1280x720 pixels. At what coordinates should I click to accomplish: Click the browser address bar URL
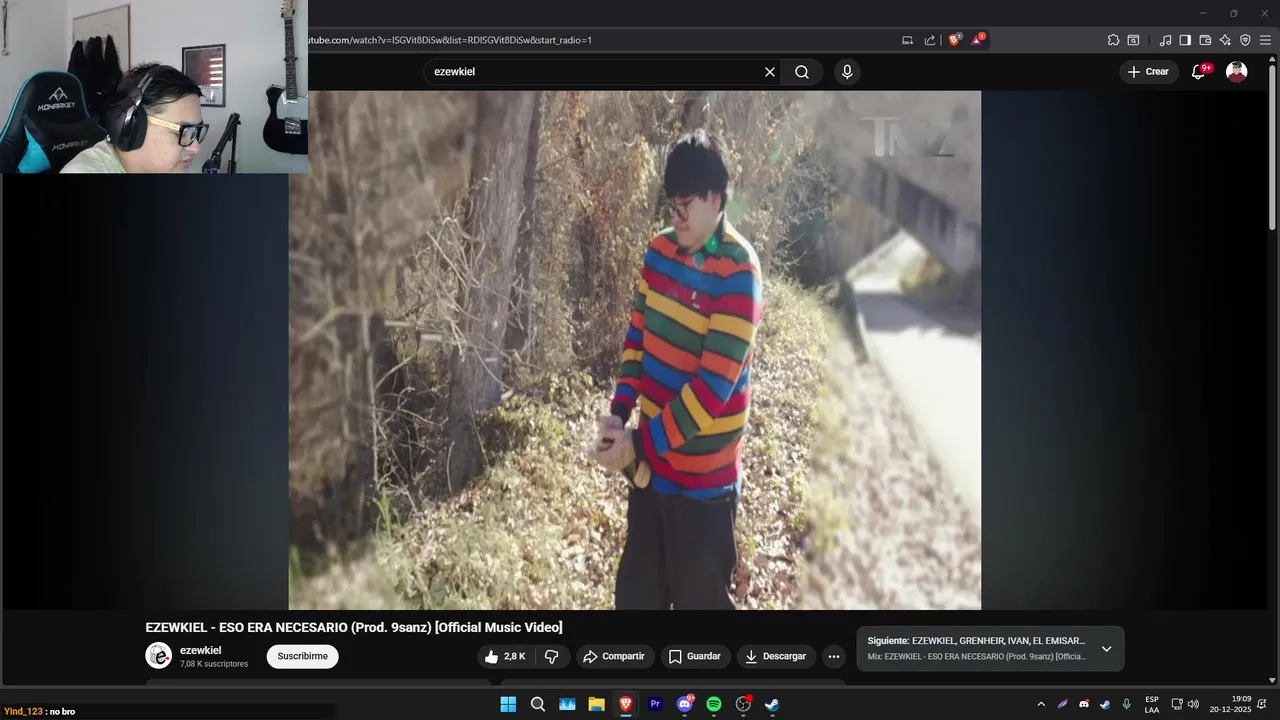coord(448,40)
